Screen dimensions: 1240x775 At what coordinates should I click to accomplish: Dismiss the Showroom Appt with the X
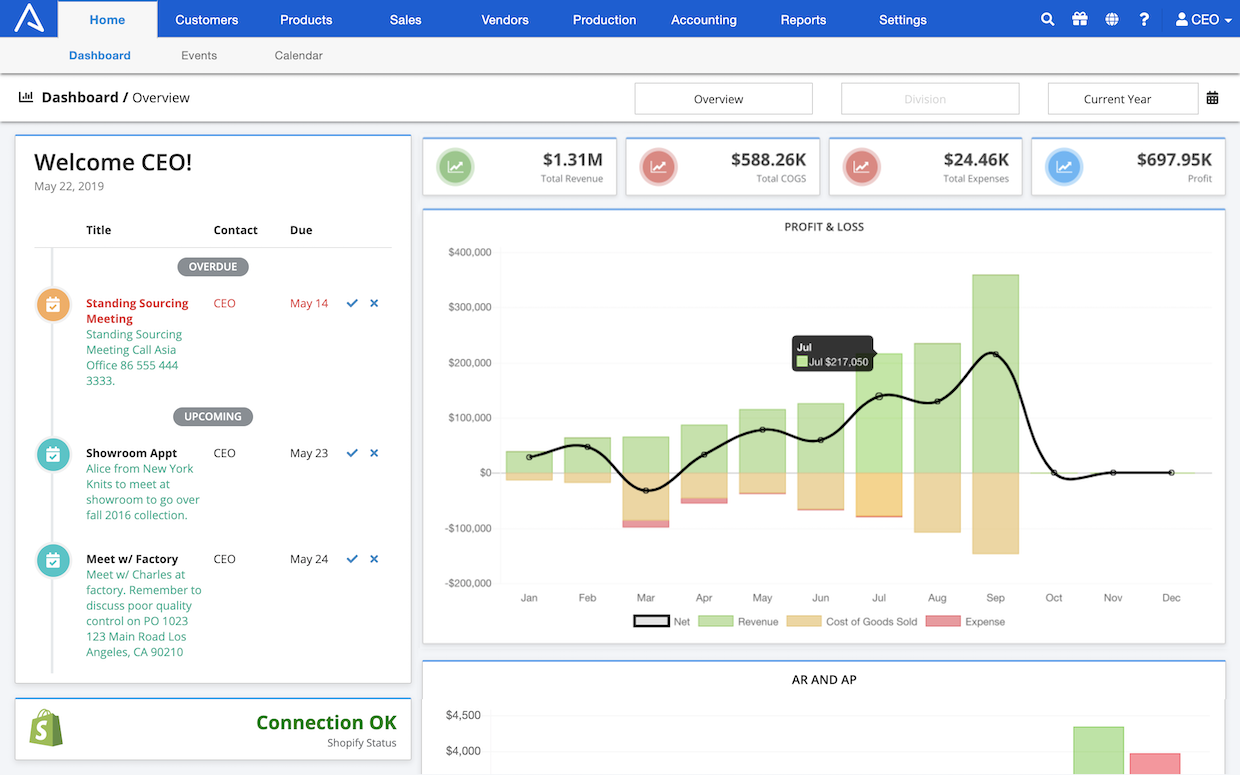point(374,452)
